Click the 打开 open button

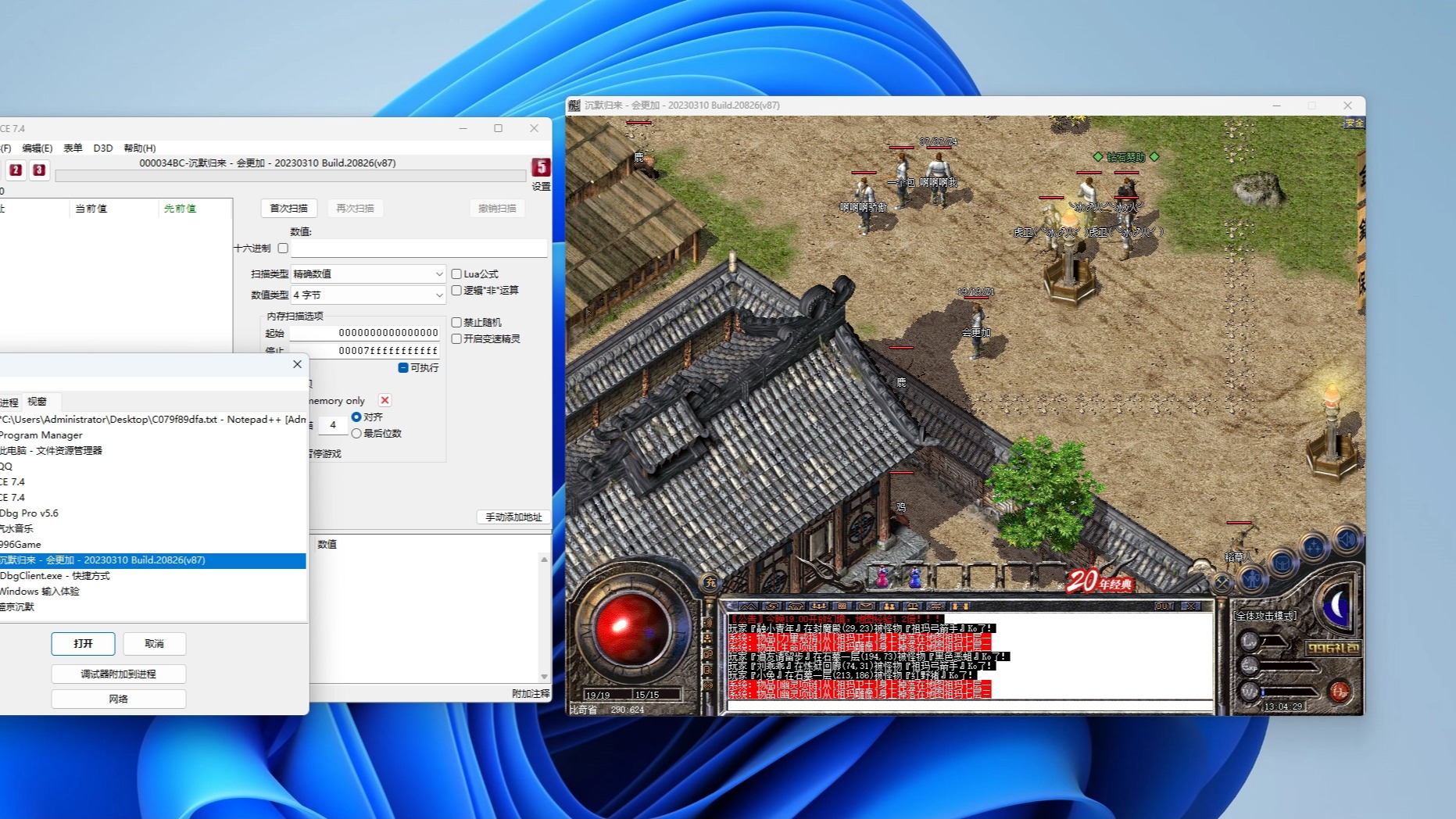pos(83,643)
